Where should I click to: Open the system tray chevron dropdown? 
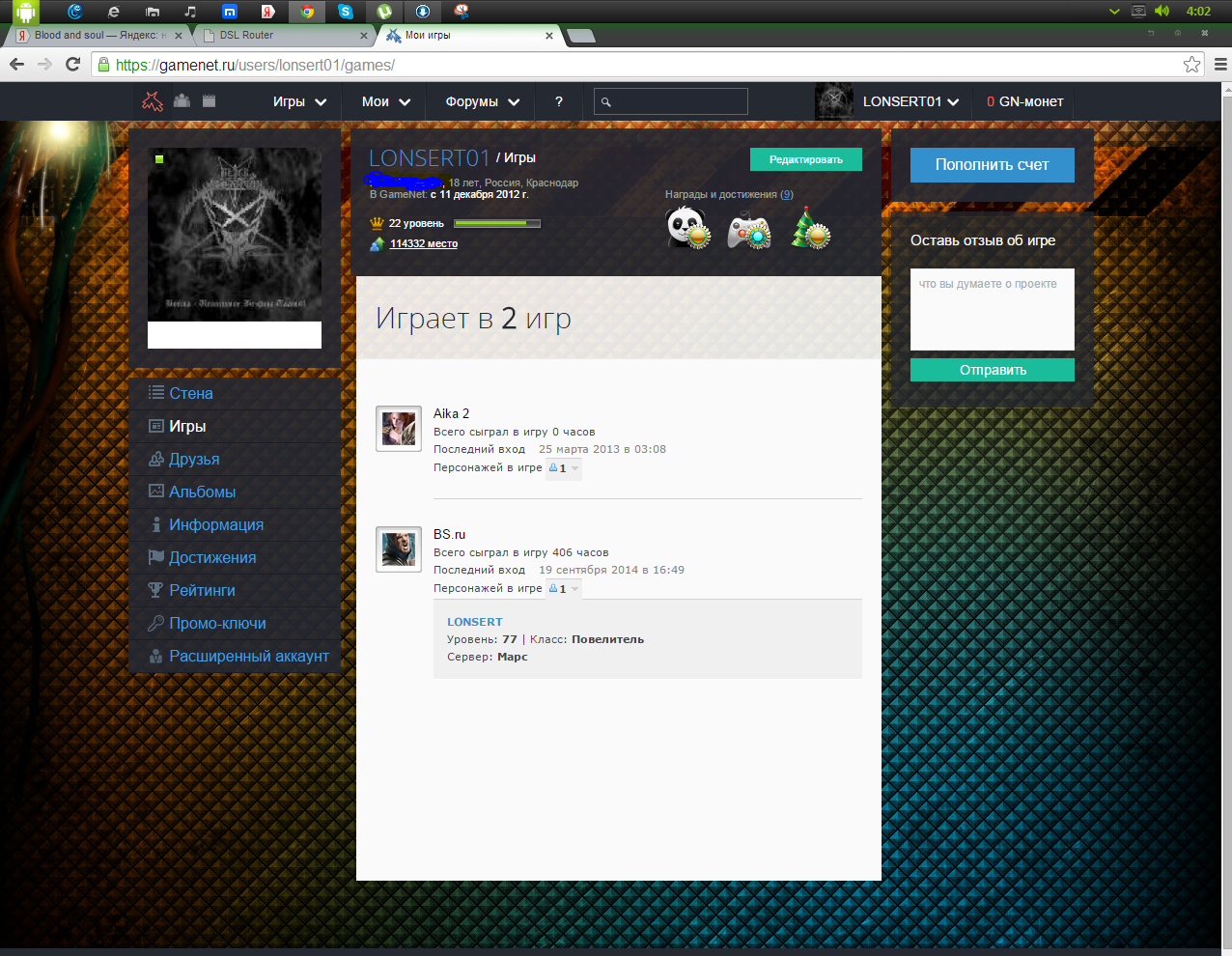(1114, 12)
